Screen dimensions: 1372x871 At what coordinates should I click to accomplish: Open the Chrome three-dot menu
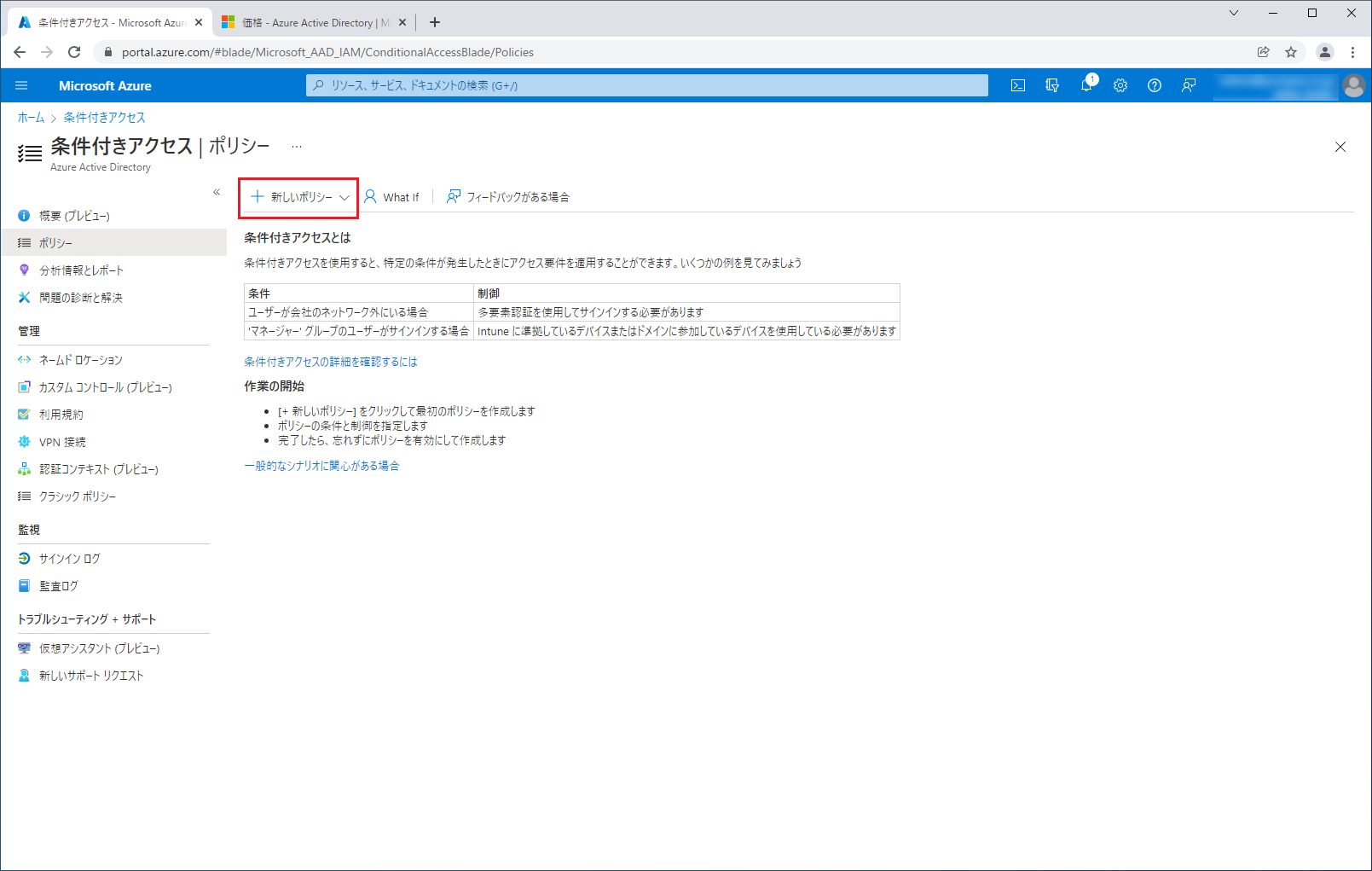[1352, 52]
